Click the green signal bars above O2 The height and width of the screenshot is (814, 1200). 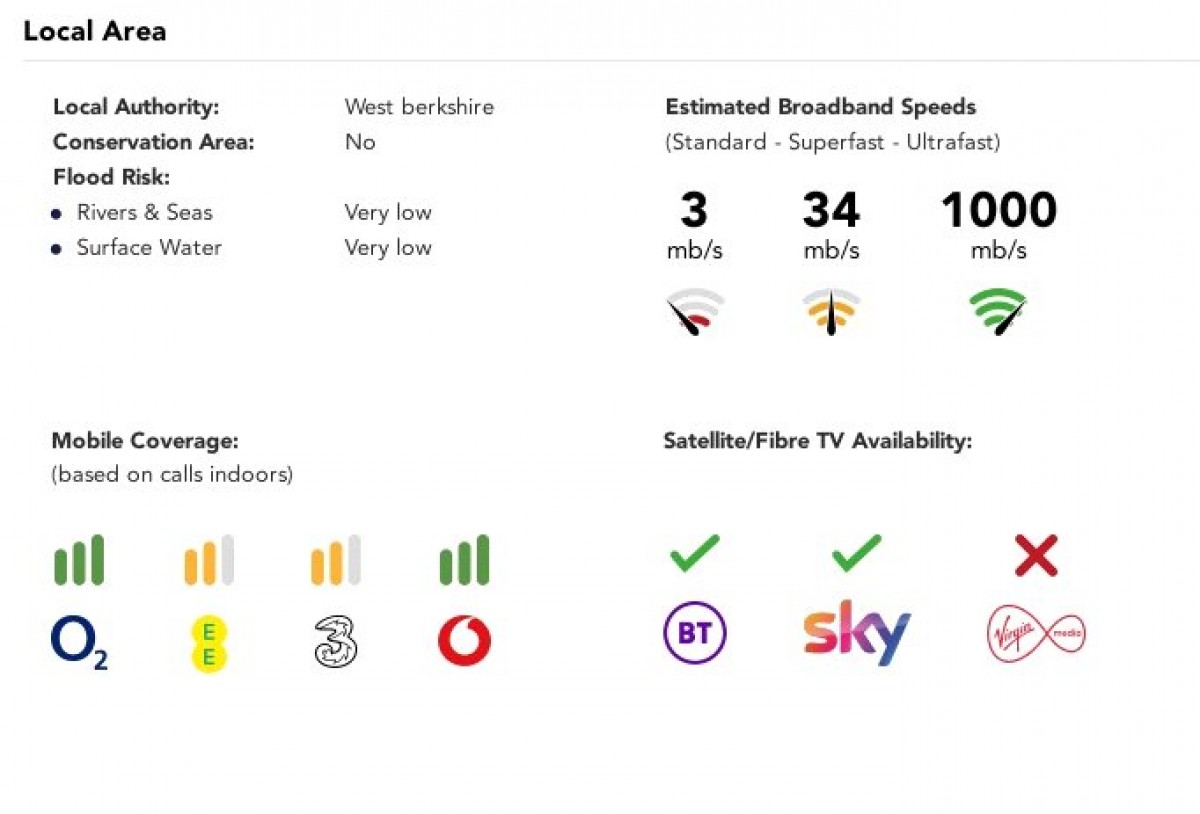tap(79, 560)
